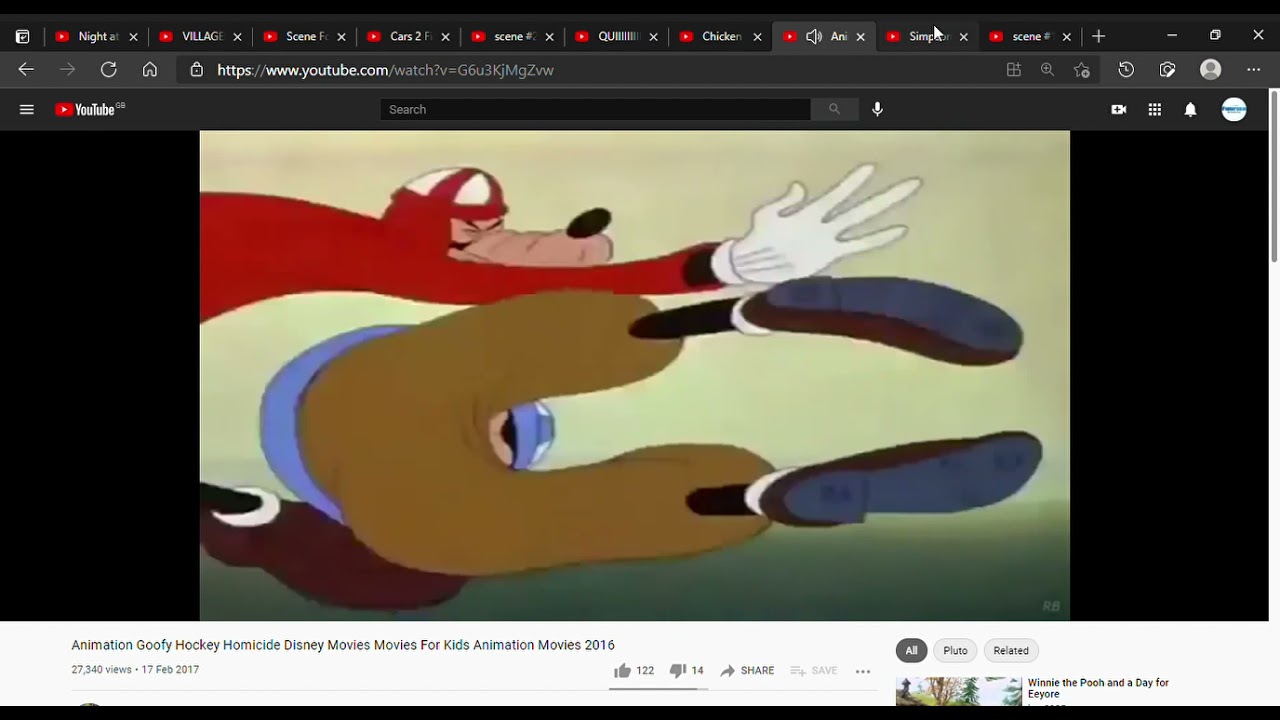Open YouTube account avatar menu
The width and height of the screenshot is (1280, 720).
pyautogui.click(x=1234, y=110)
